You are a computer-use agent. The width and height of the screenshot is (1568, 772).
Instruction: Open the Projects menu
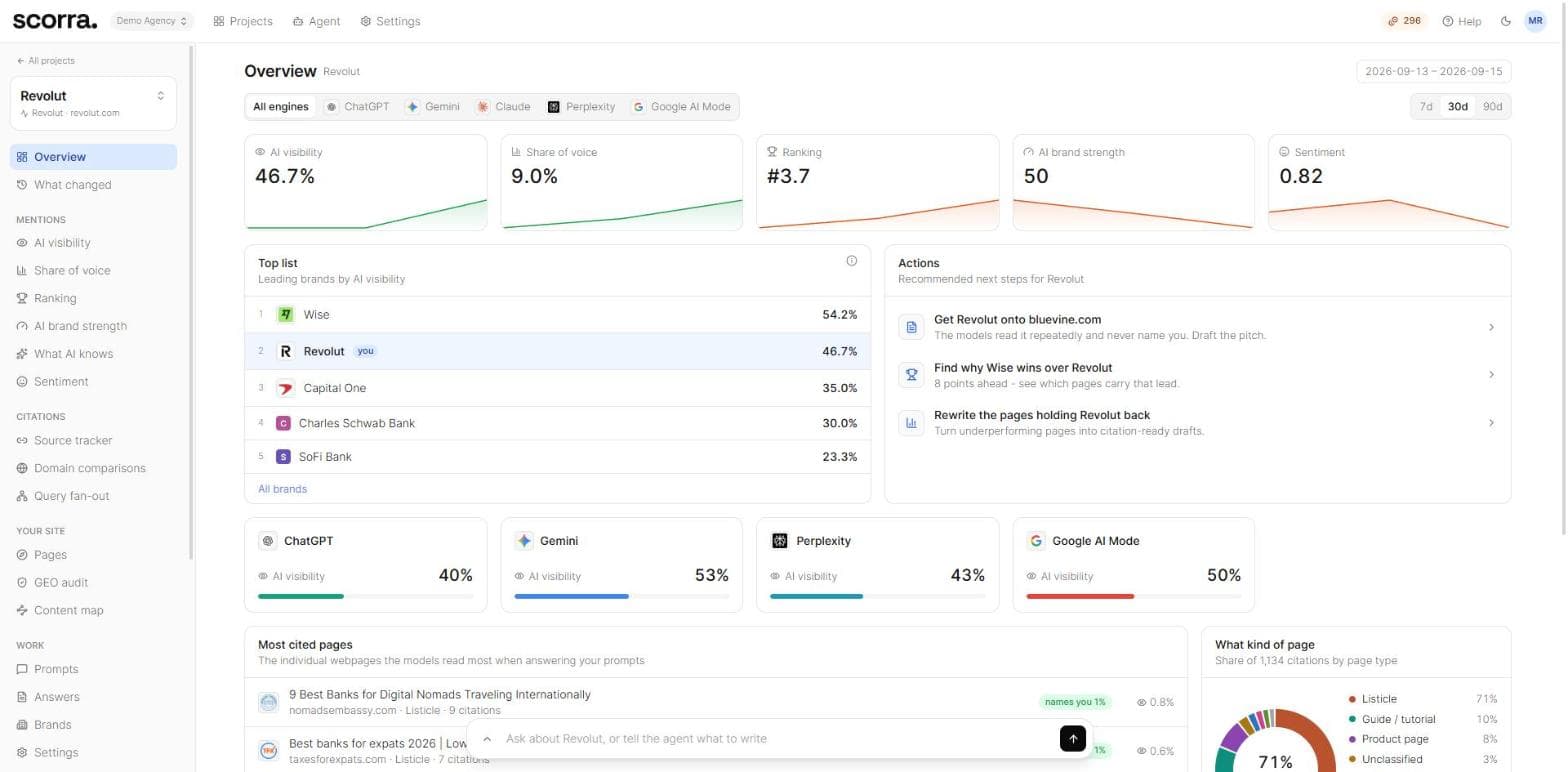click(x=243, y=21)
